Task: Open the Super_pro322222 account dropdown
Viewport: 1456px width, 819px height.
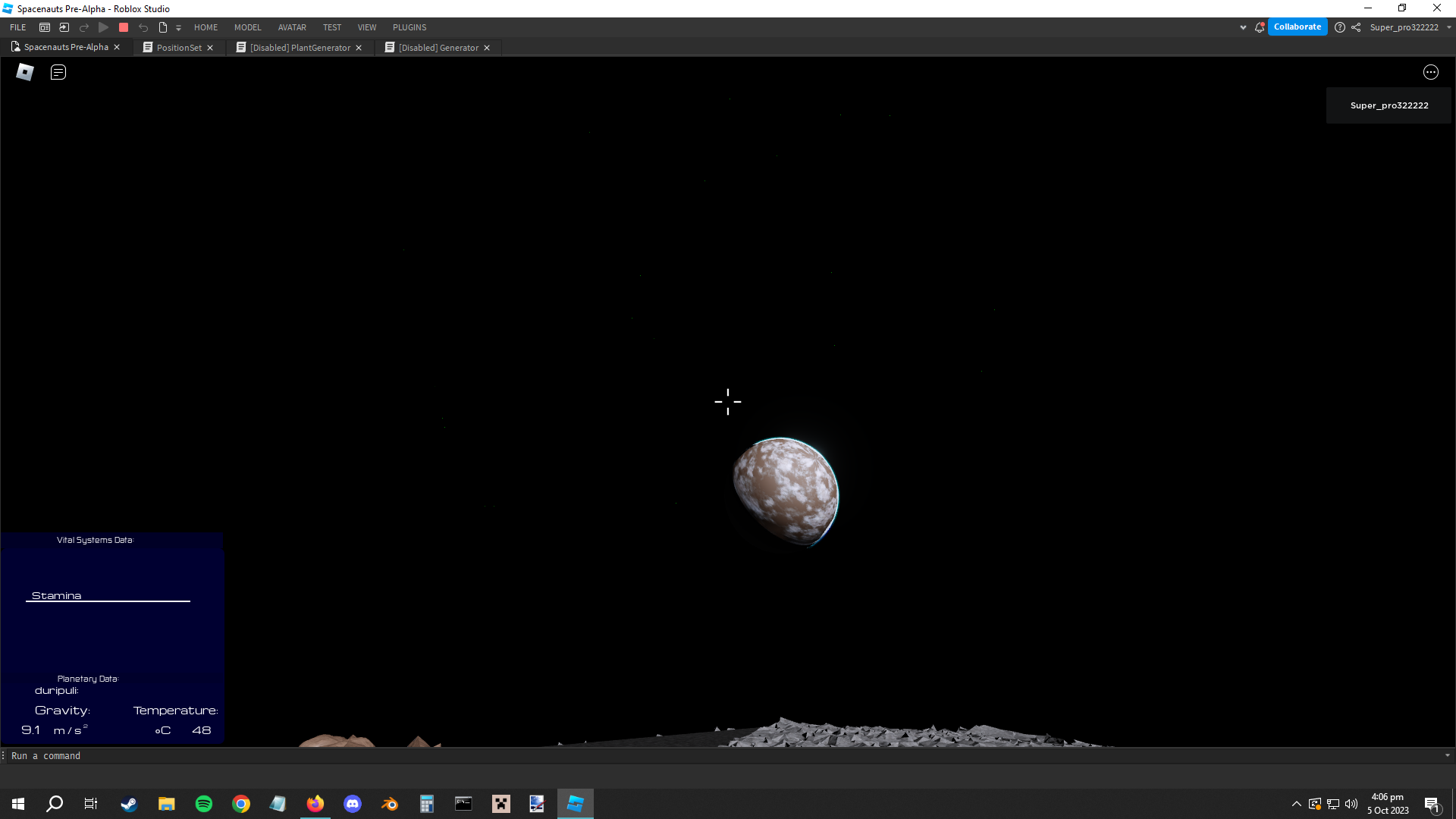Action: click(1408, 27)
